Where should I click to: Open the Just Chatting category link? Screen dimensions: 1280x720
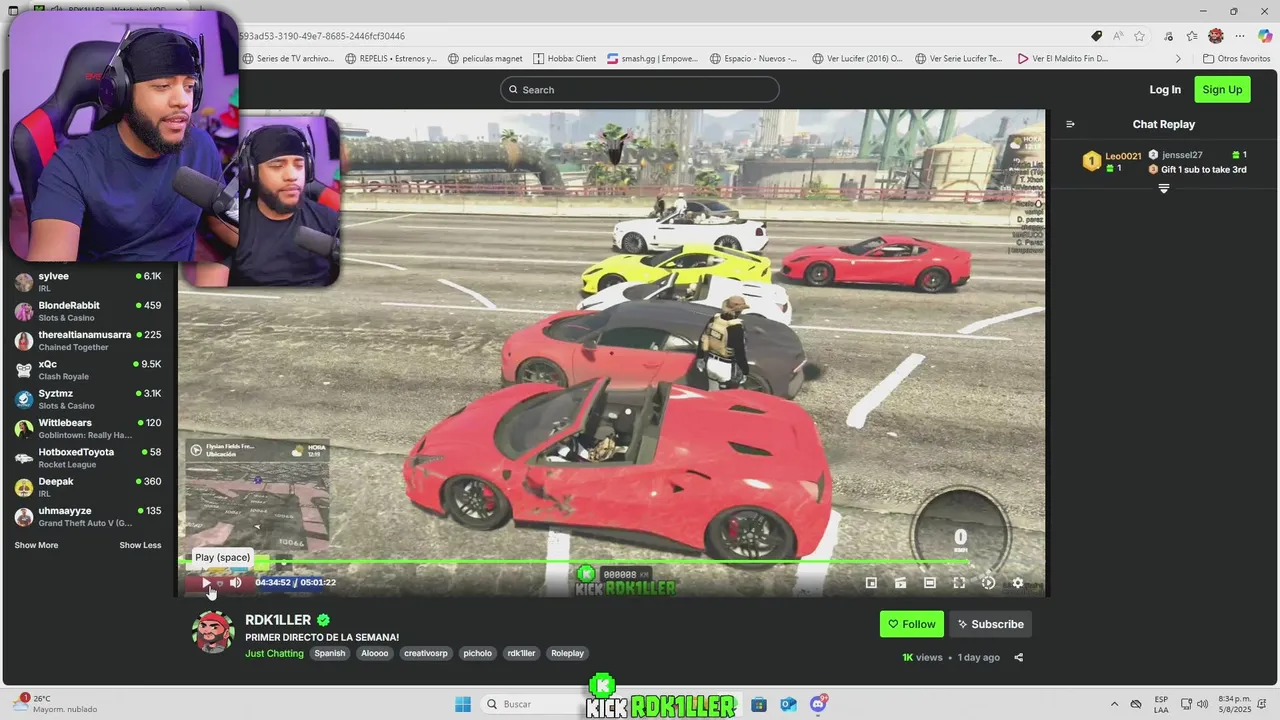click(x=274, y=653)
